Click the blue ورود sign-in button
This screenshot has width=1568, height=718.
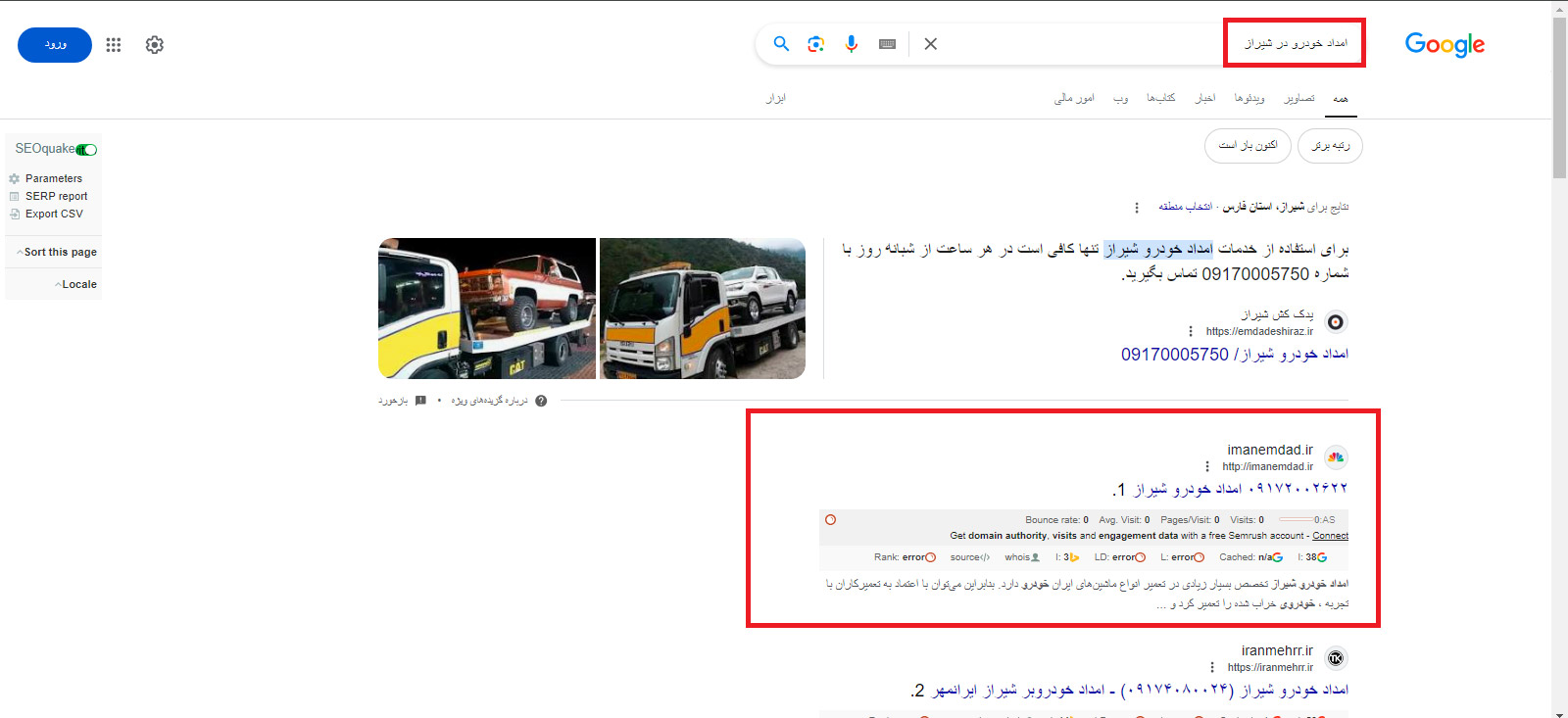[x=55, y=45]
